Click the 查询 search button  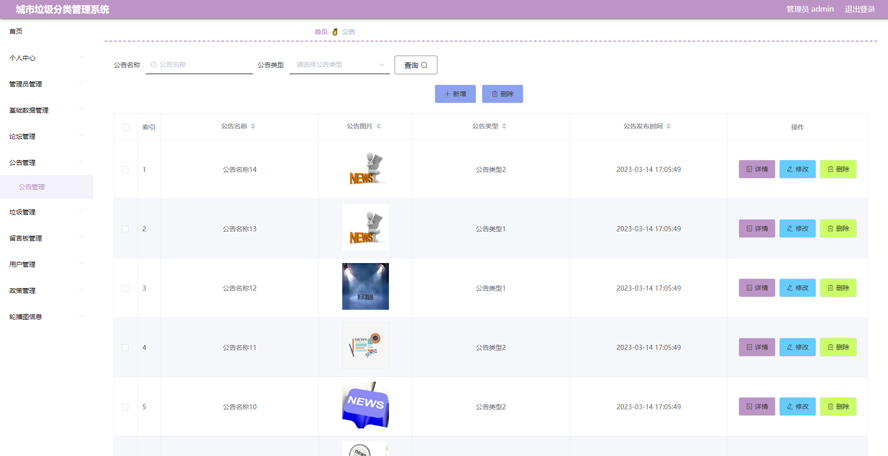coord(416,65)
